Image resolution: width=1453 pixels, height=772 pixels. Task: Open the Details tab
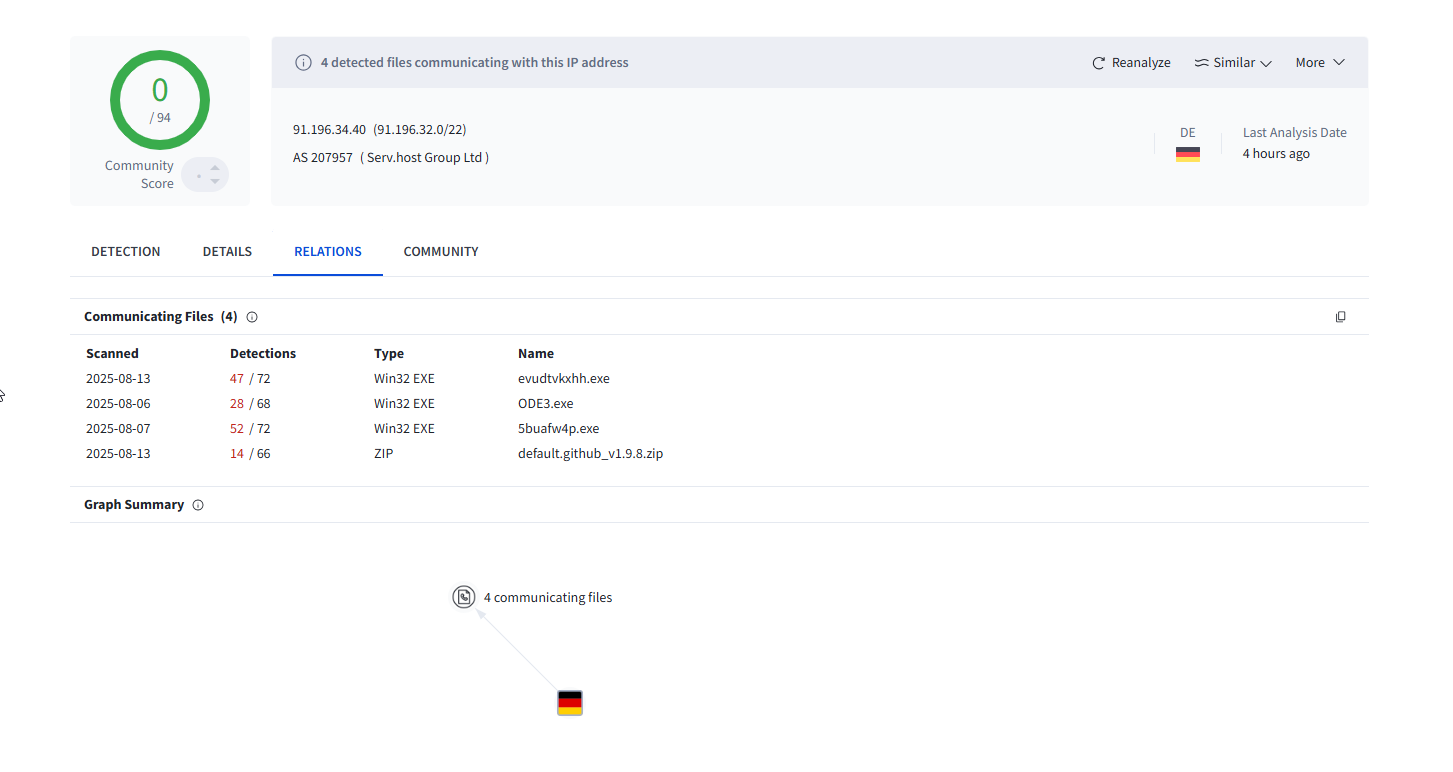(x=227, y=252)
